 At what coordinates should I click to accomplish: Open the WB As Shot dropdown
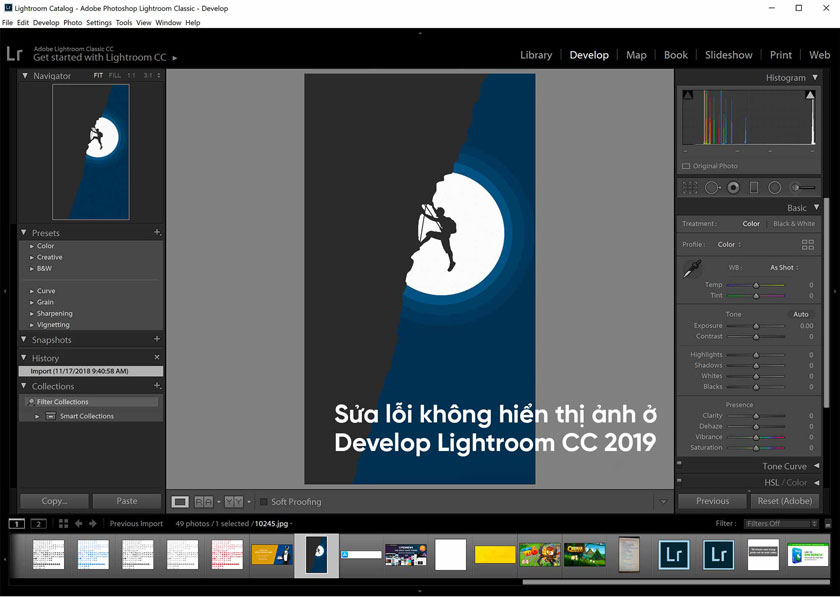784,267
